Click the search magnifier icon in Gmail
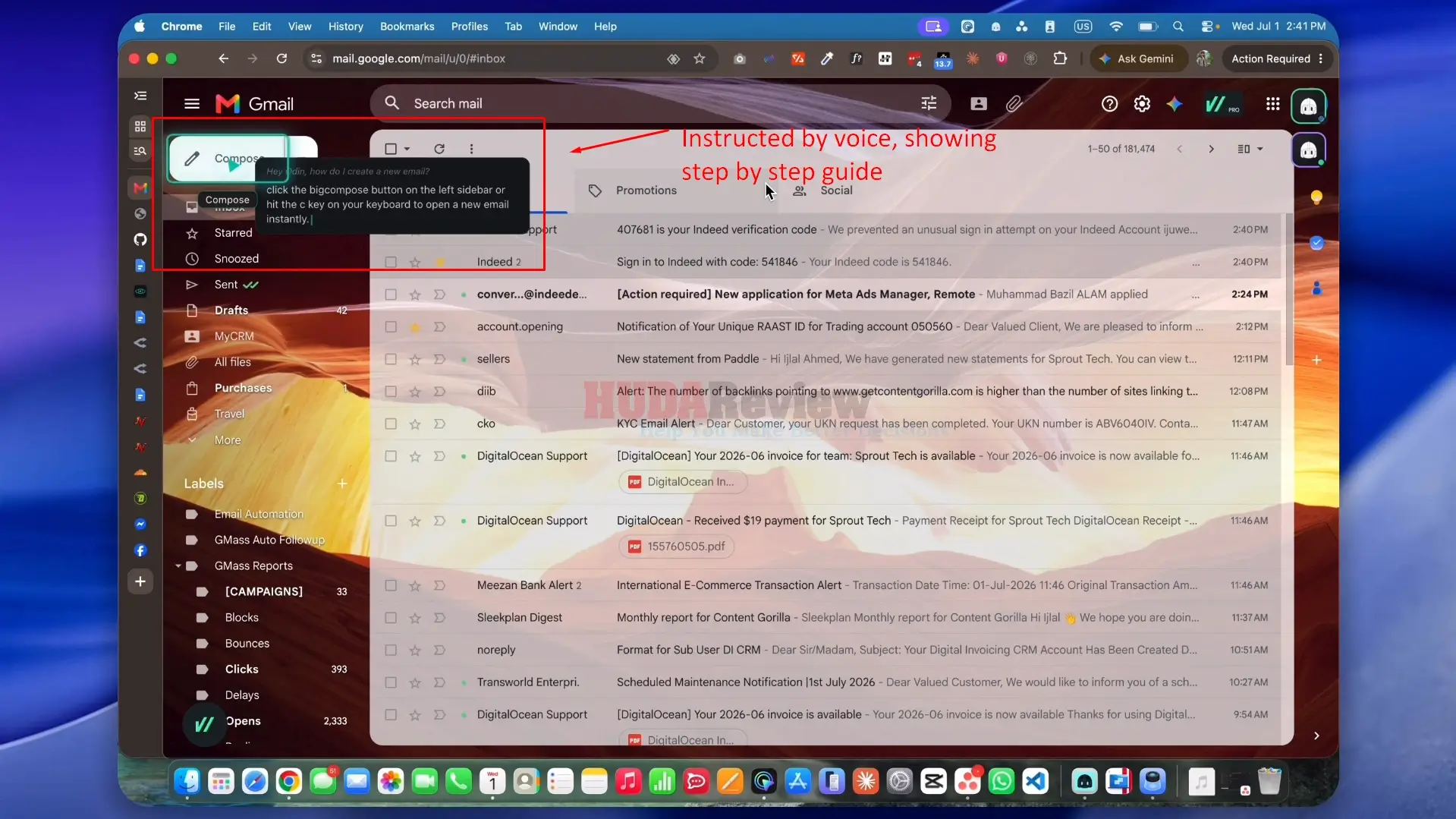The width and height of the screenshot is (1456, 819). click(392, 103)
